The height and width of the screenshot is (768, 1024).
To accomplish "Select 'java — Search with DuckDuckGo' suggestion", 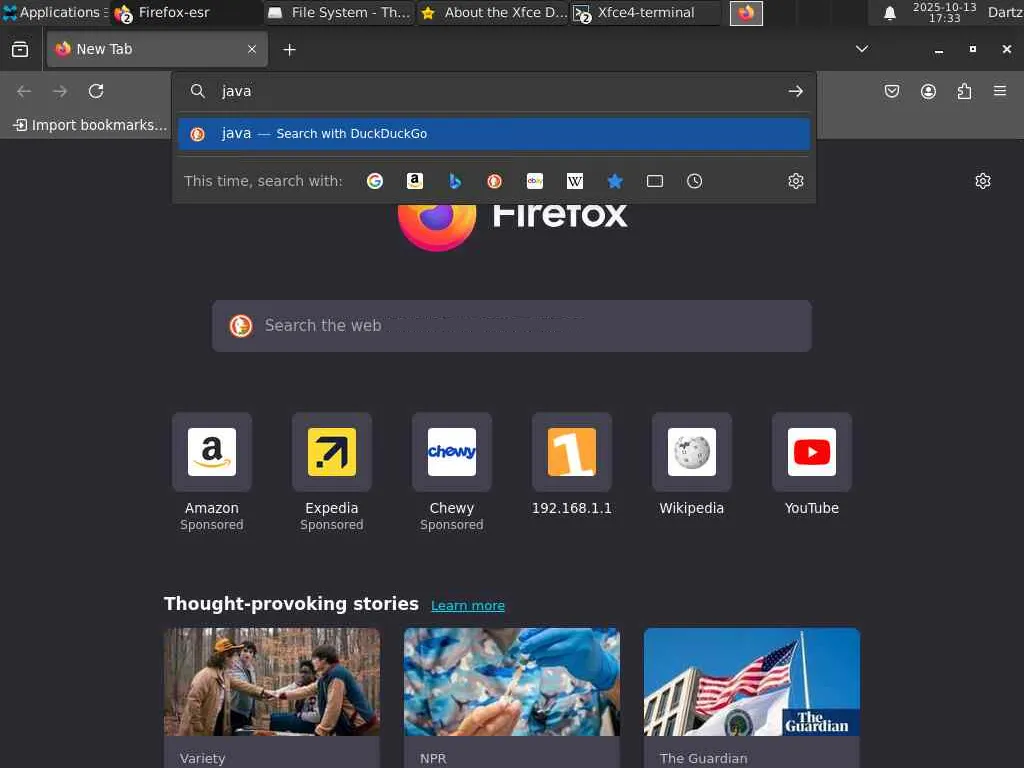I will point(494,134).
